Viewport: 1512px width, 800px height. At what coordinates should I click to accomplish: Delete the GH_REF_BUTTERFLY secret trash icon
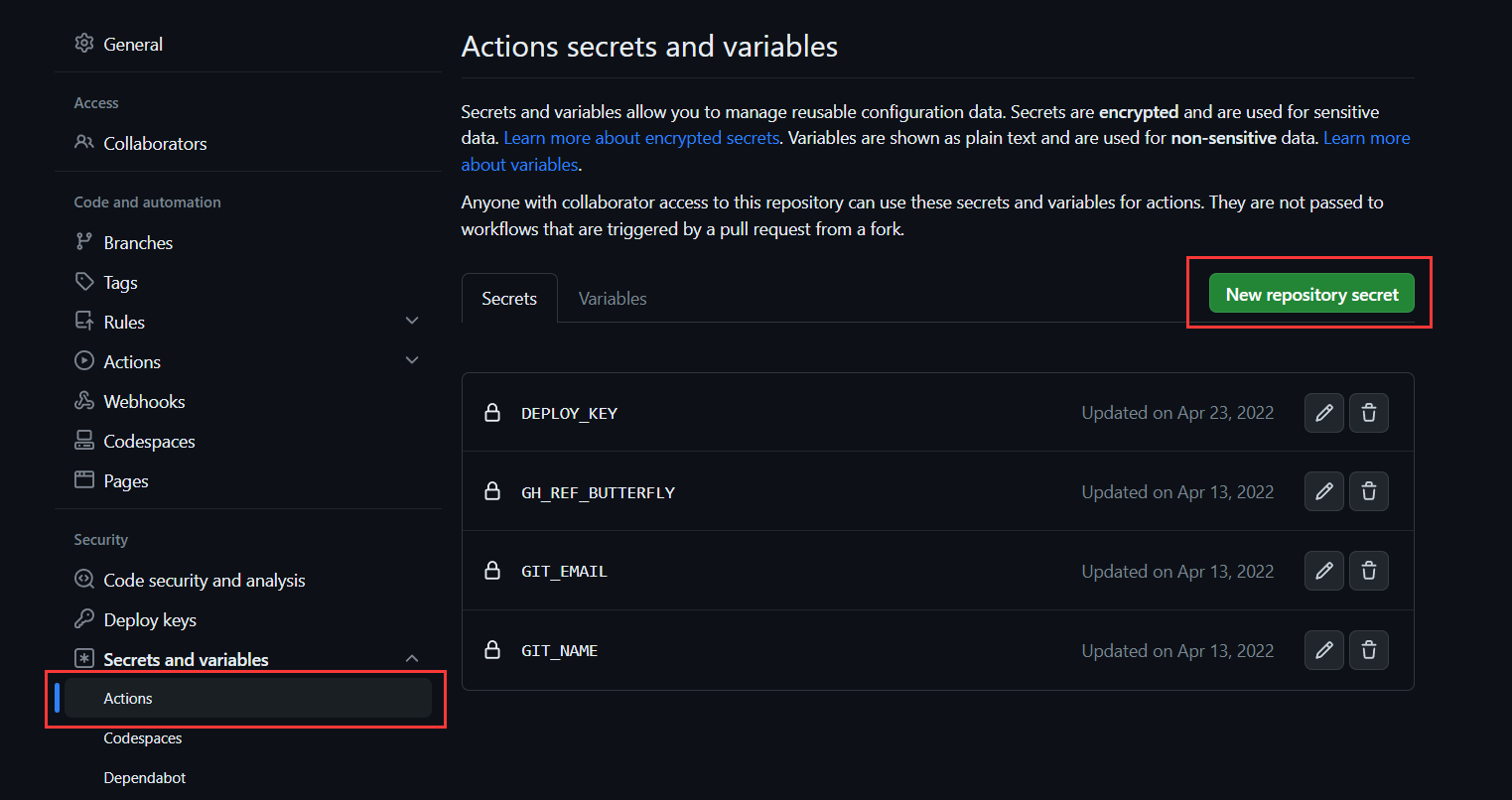click(1368, 491)
